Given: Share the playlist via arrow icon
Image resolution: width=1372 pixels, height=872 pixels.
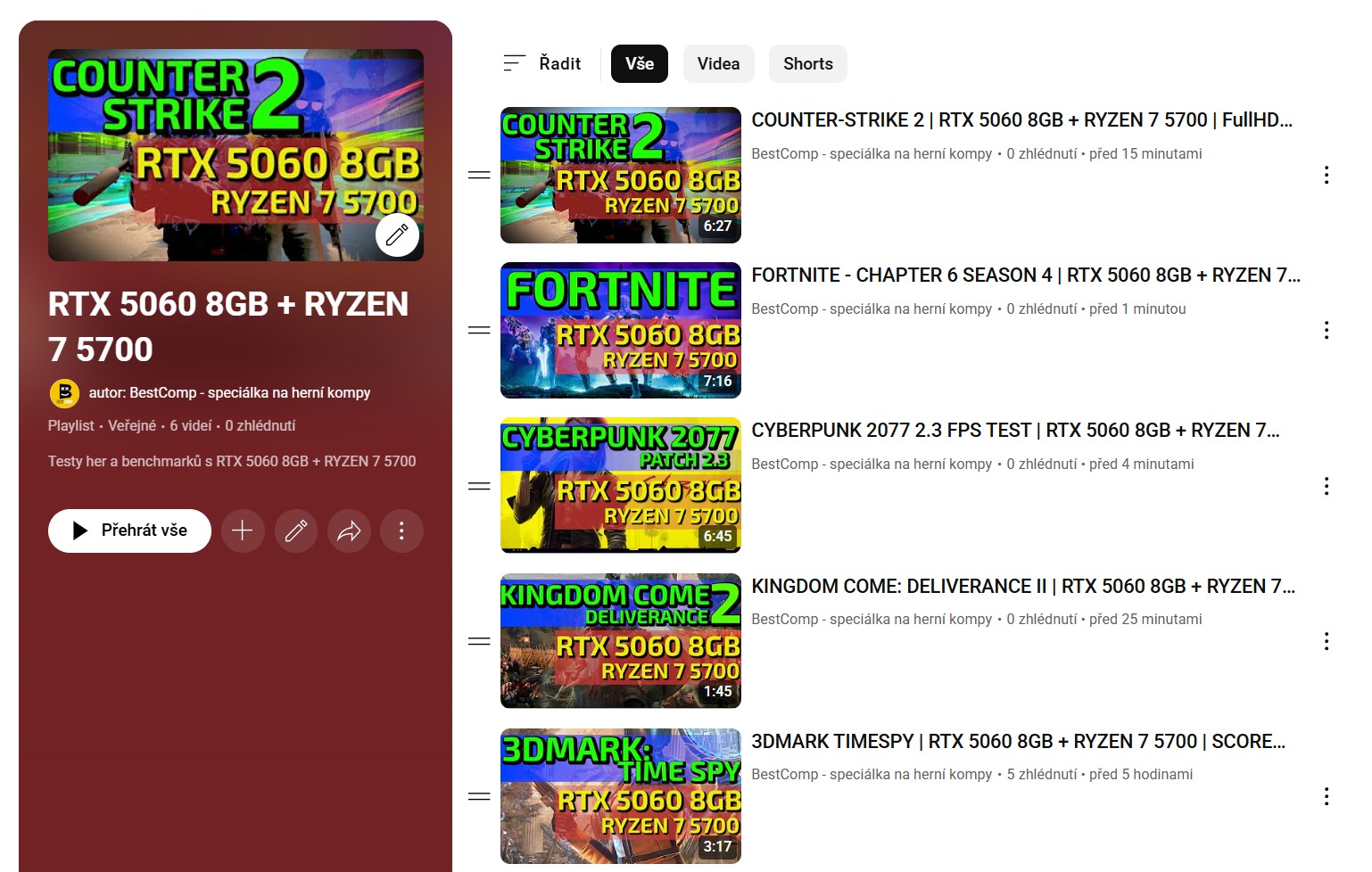Looking at the screenshot, I should tap(349, 531).
